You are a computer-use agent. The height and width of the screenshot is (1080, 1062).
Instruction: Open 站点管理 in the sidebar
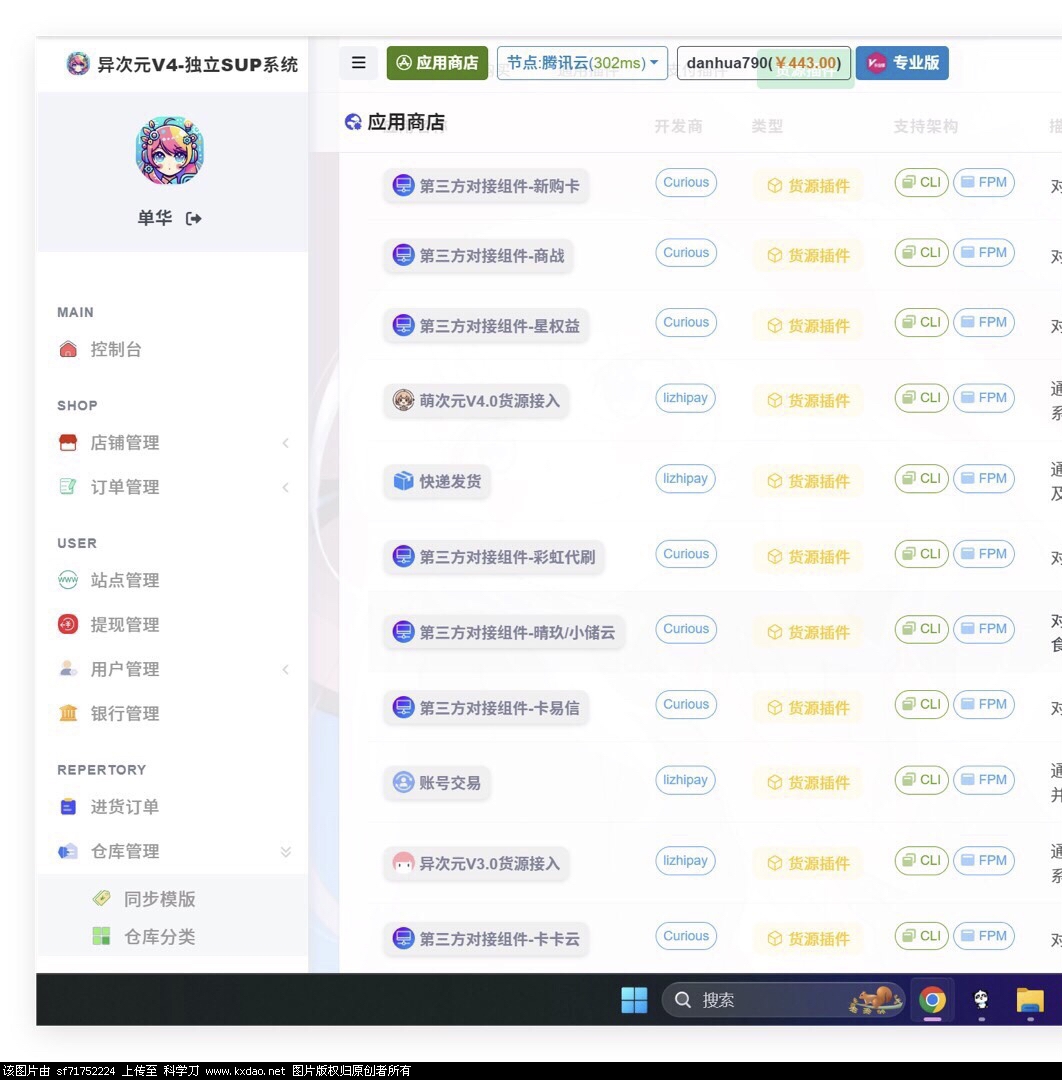124,581
